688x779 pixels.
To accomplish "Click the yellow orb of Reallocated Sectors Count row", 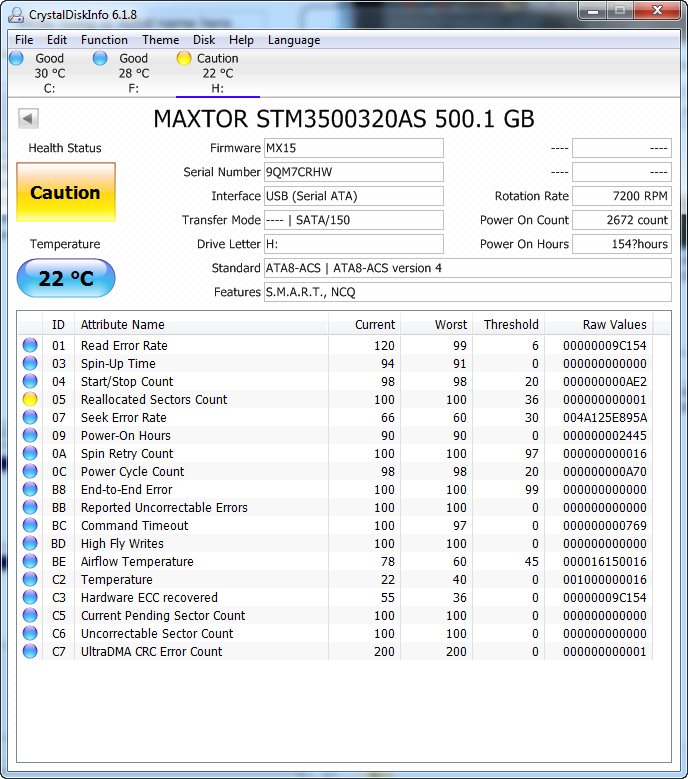I will coord(30,399).
